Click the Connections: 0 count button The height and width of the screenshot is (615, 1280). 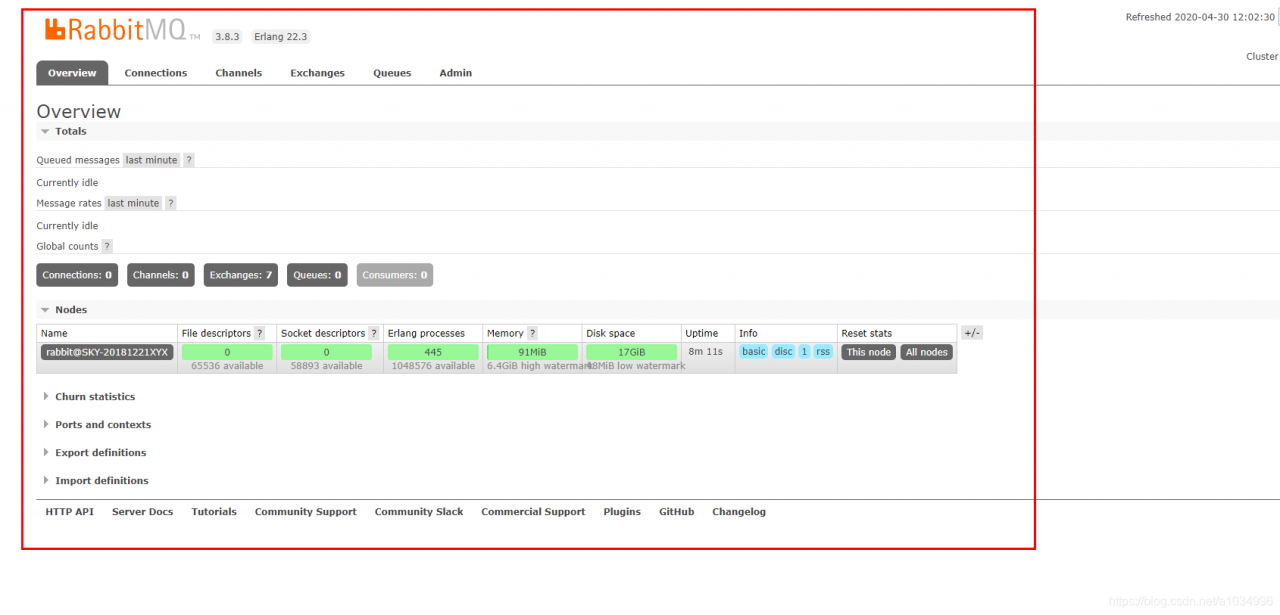[x=78, y=275]
